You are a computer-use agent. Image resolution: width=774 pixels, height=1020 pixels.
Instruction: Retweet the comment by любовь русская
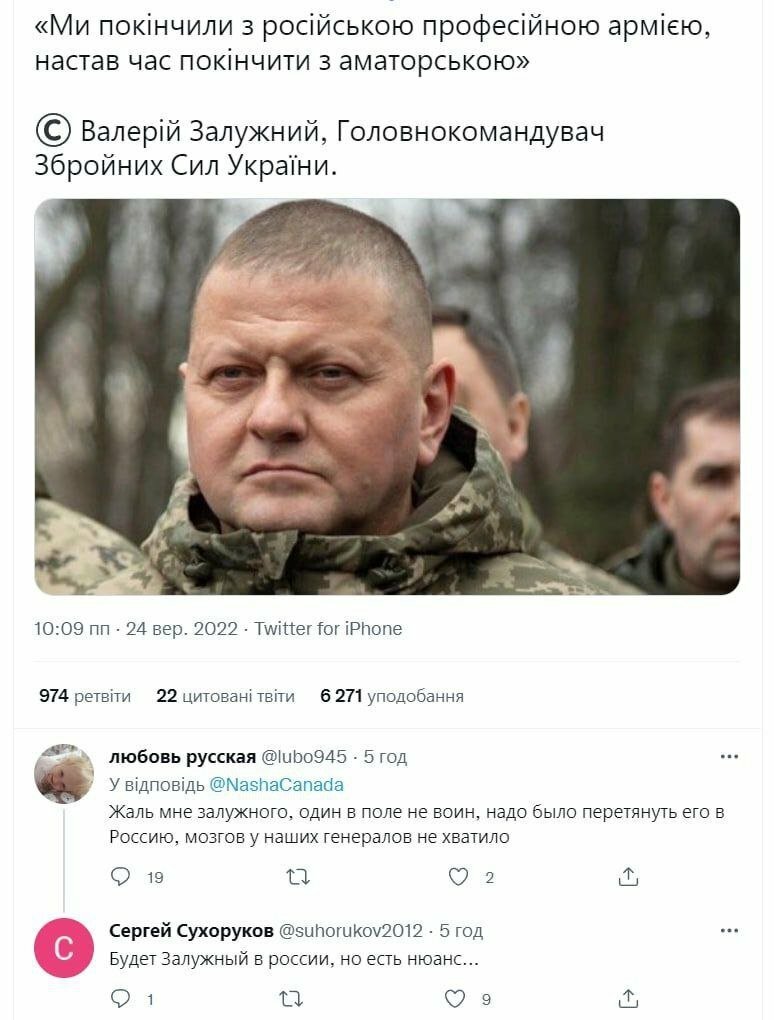coord(298,878)
